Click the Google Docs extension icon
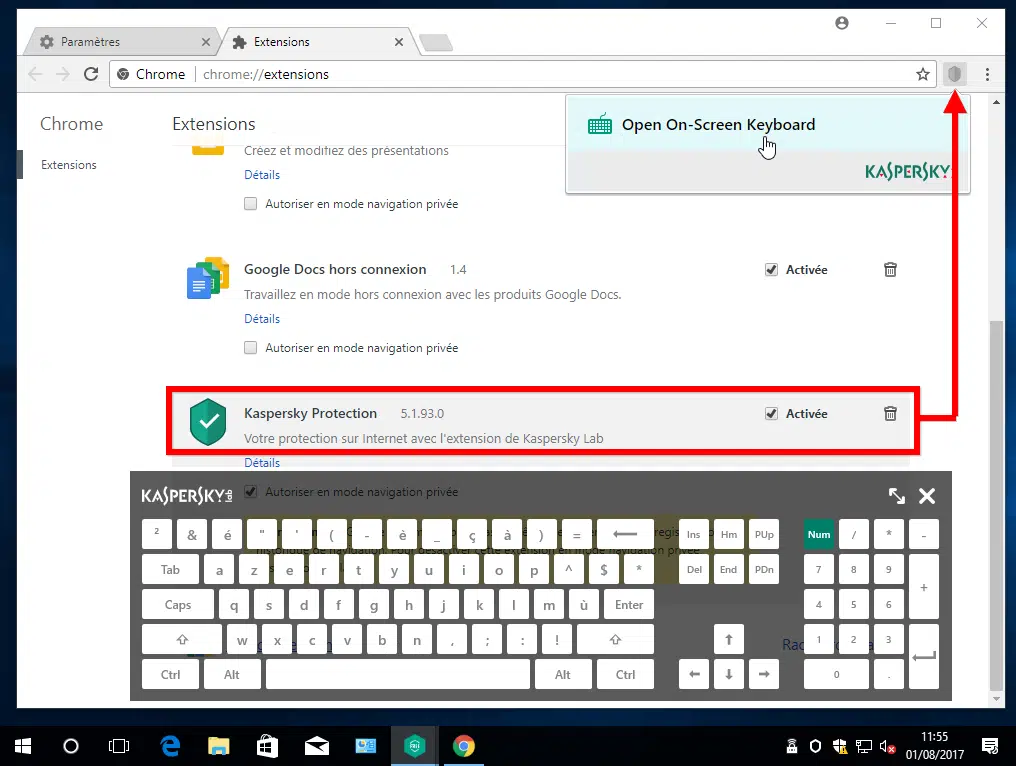The height and width of the screenshot is (766, 1016). [208, 278]
